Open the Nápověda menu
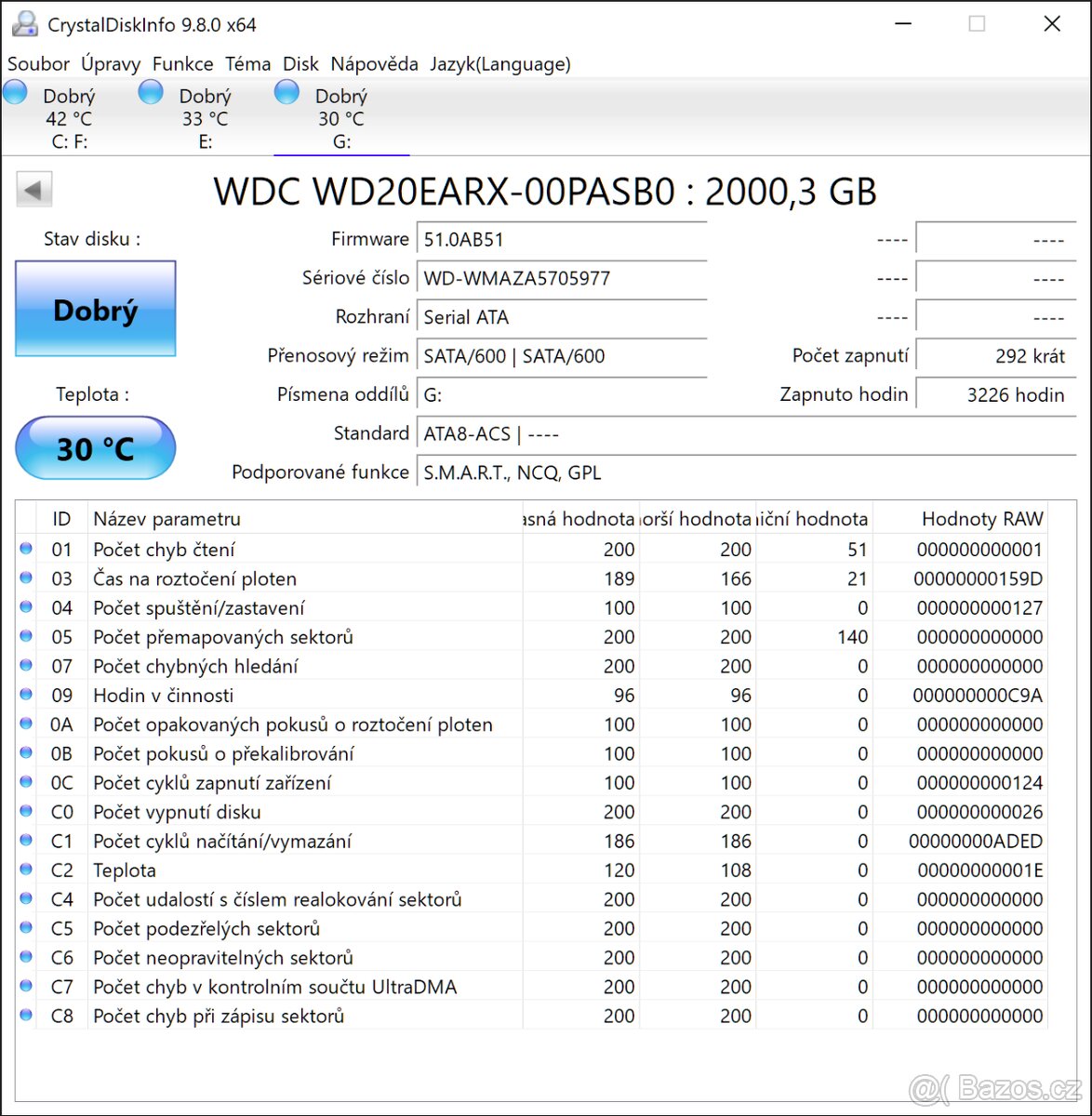The image size is (1092, 1116). [x=374, y=64]
